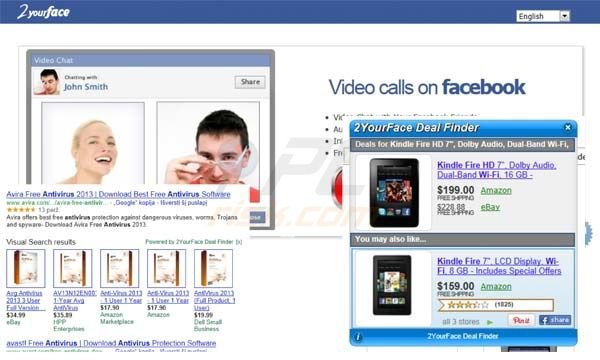Click the Share button in Video Chat

[x=250, y=82]
